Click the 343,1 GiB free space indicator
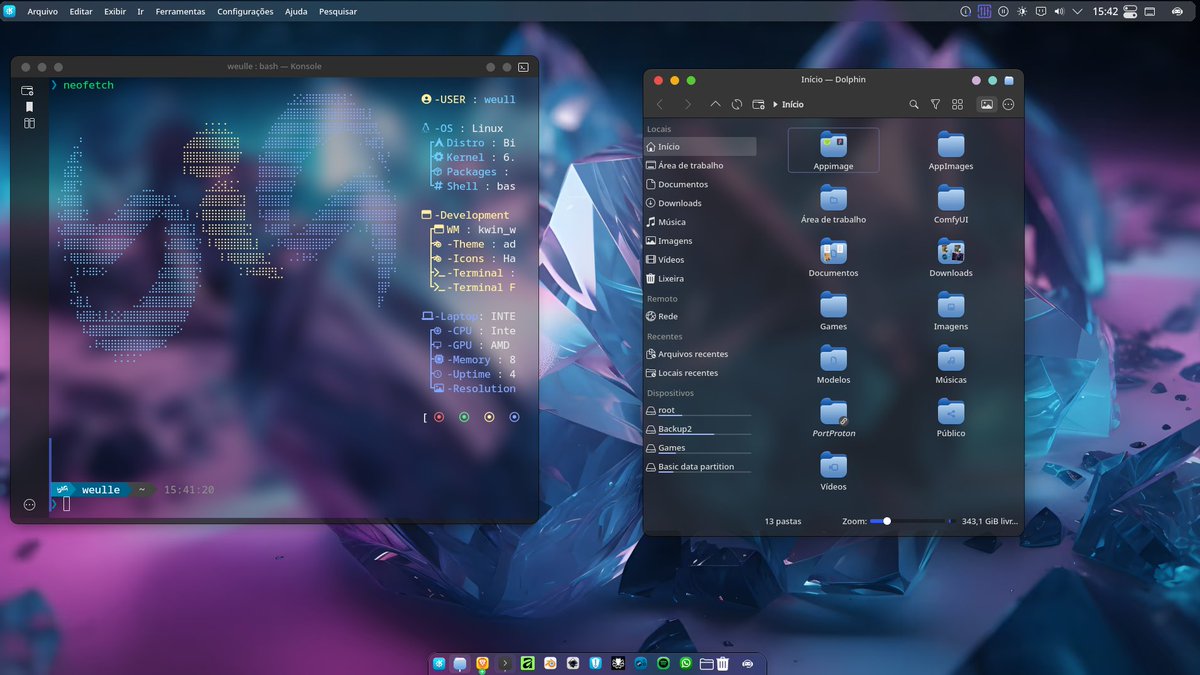 [x=988, y=521]
